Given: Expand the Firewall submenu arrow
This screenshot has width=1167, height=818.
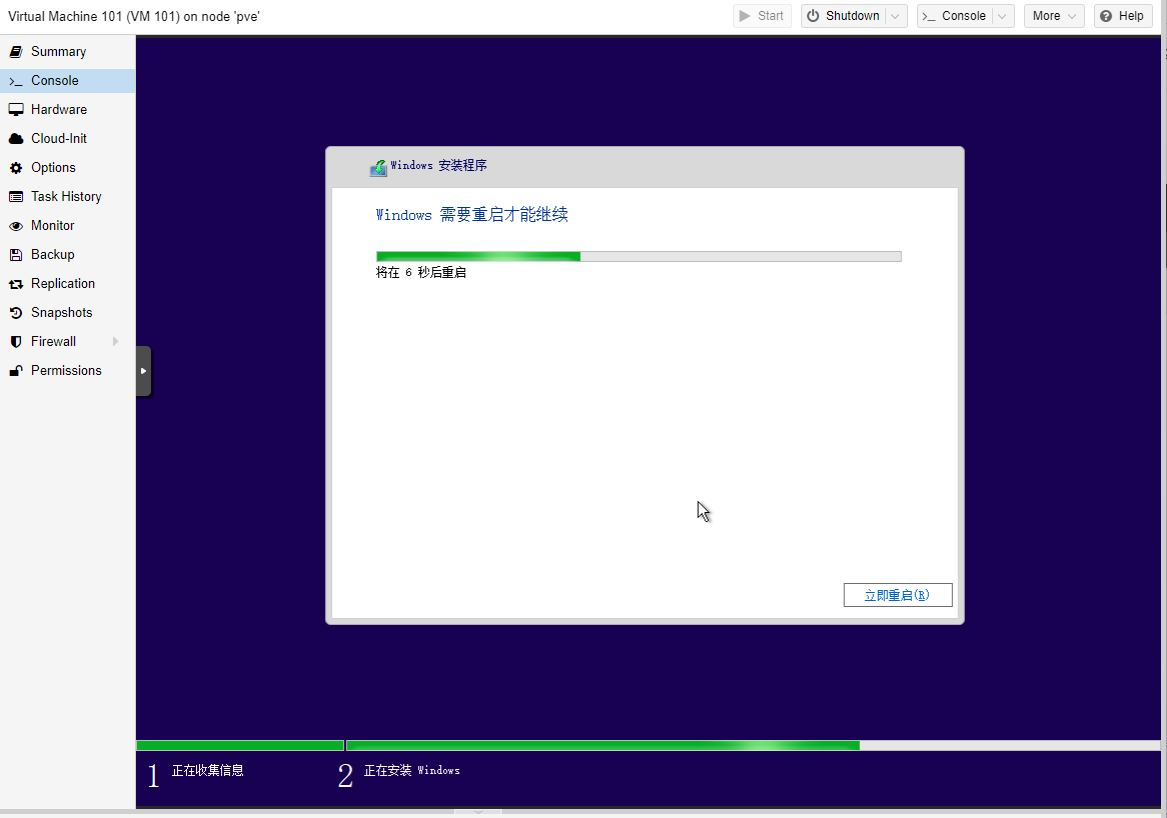Looking at the screenshot, I should point(115,342).
